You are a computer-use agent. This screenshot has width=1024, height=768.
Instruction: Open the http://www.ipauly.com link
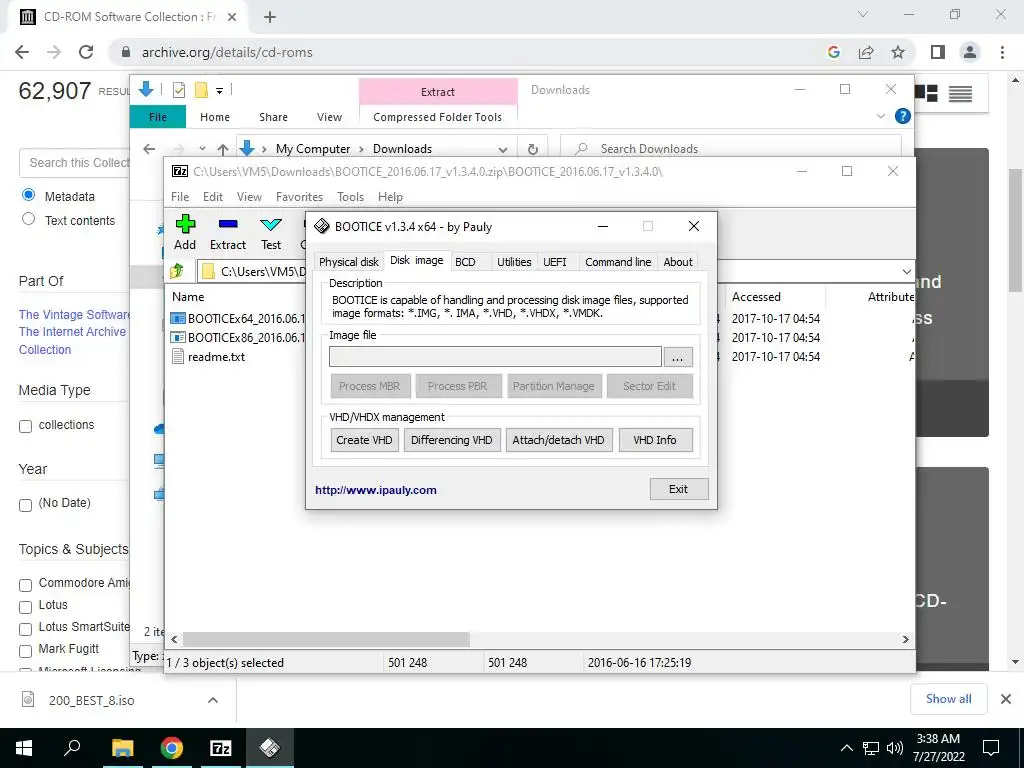pyautogui.click(x=376, y=490)
